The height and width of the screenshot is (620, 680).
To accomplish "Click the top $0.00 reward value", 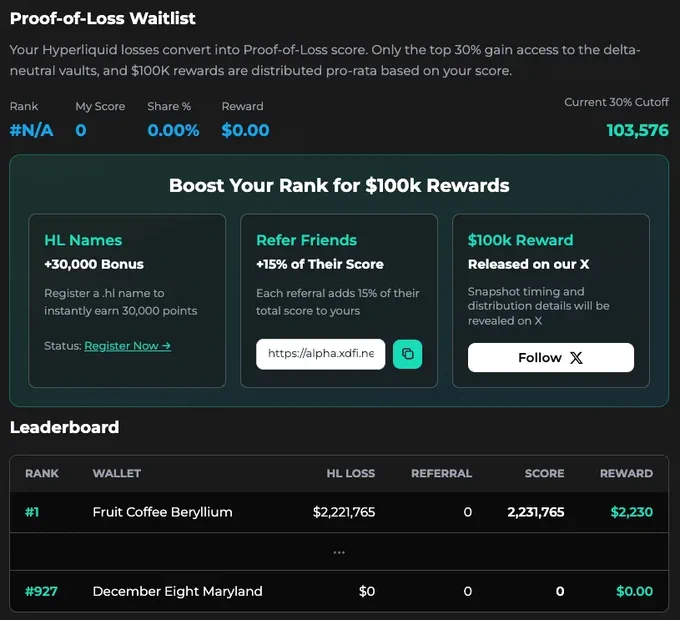I will tap(245, 131).
